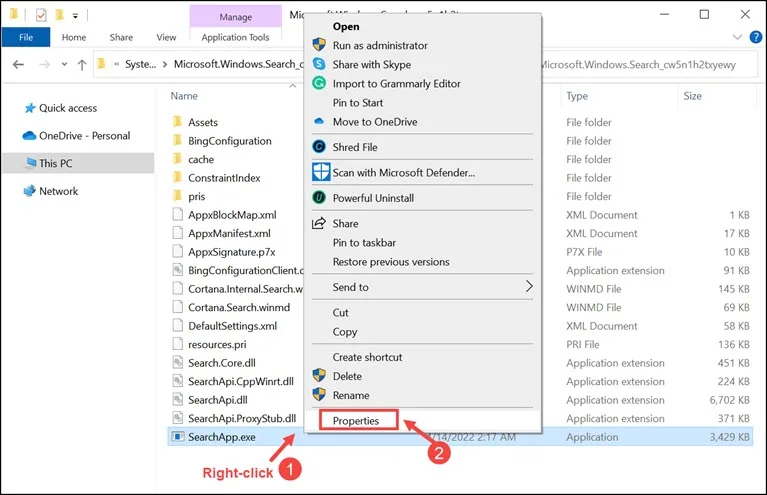767x495 pixels.
Task: Switch to the View ribbon tab
Action: click(166, 37)
